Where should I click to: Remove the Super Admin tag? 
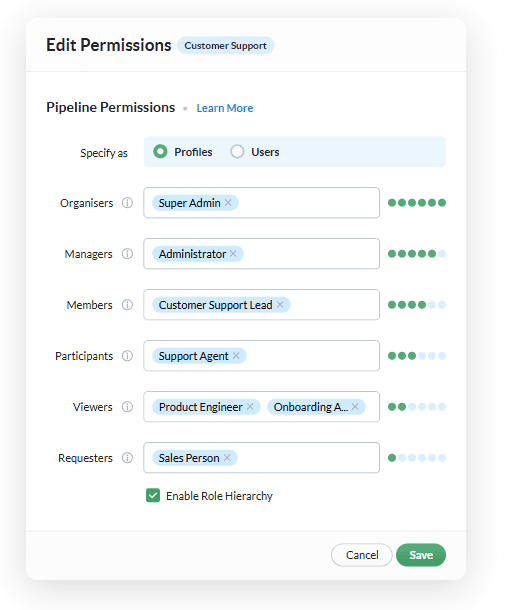[228, 203]
